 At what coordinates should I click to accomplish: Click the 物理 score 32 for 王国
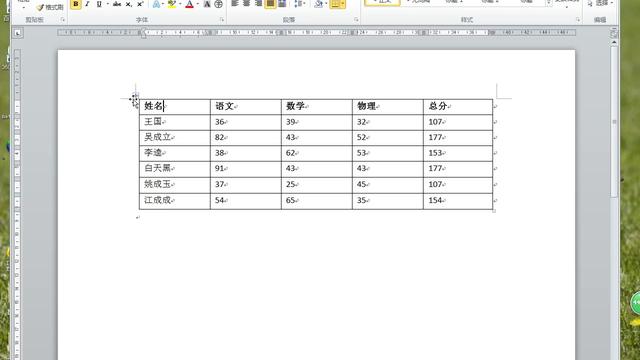[388, 122]
